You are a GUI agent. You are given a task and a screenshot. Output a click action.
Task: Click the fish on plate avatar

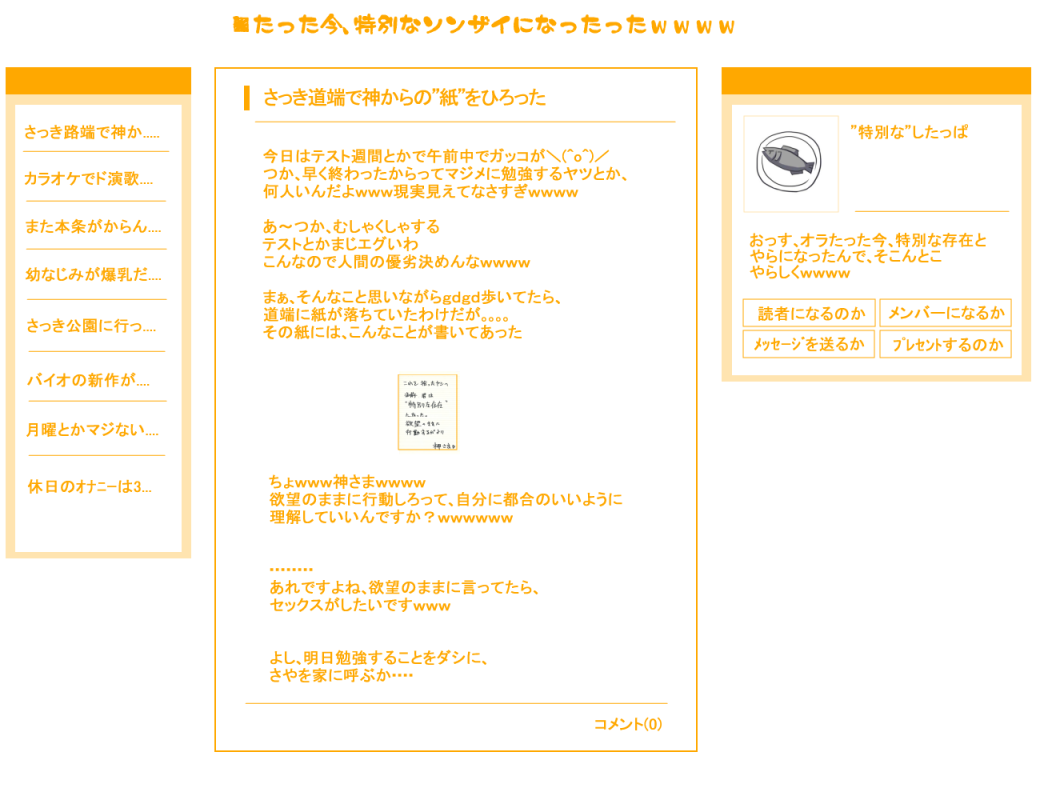click(791, 163)
